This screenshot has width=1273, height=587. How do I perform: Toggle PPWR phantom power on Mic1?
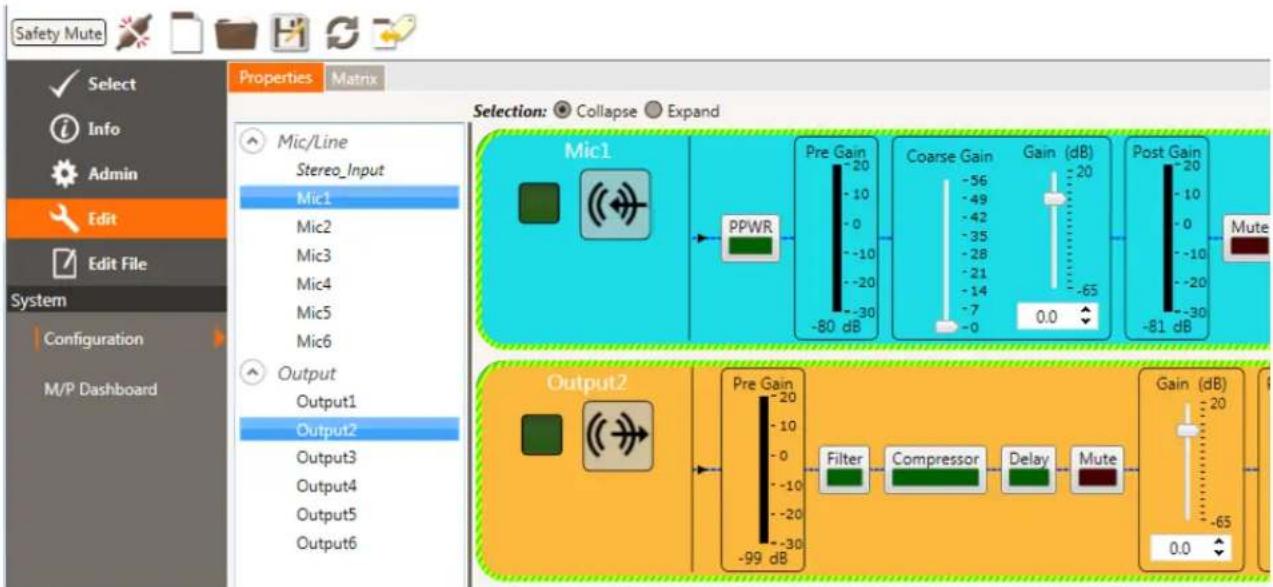point(751,237)
